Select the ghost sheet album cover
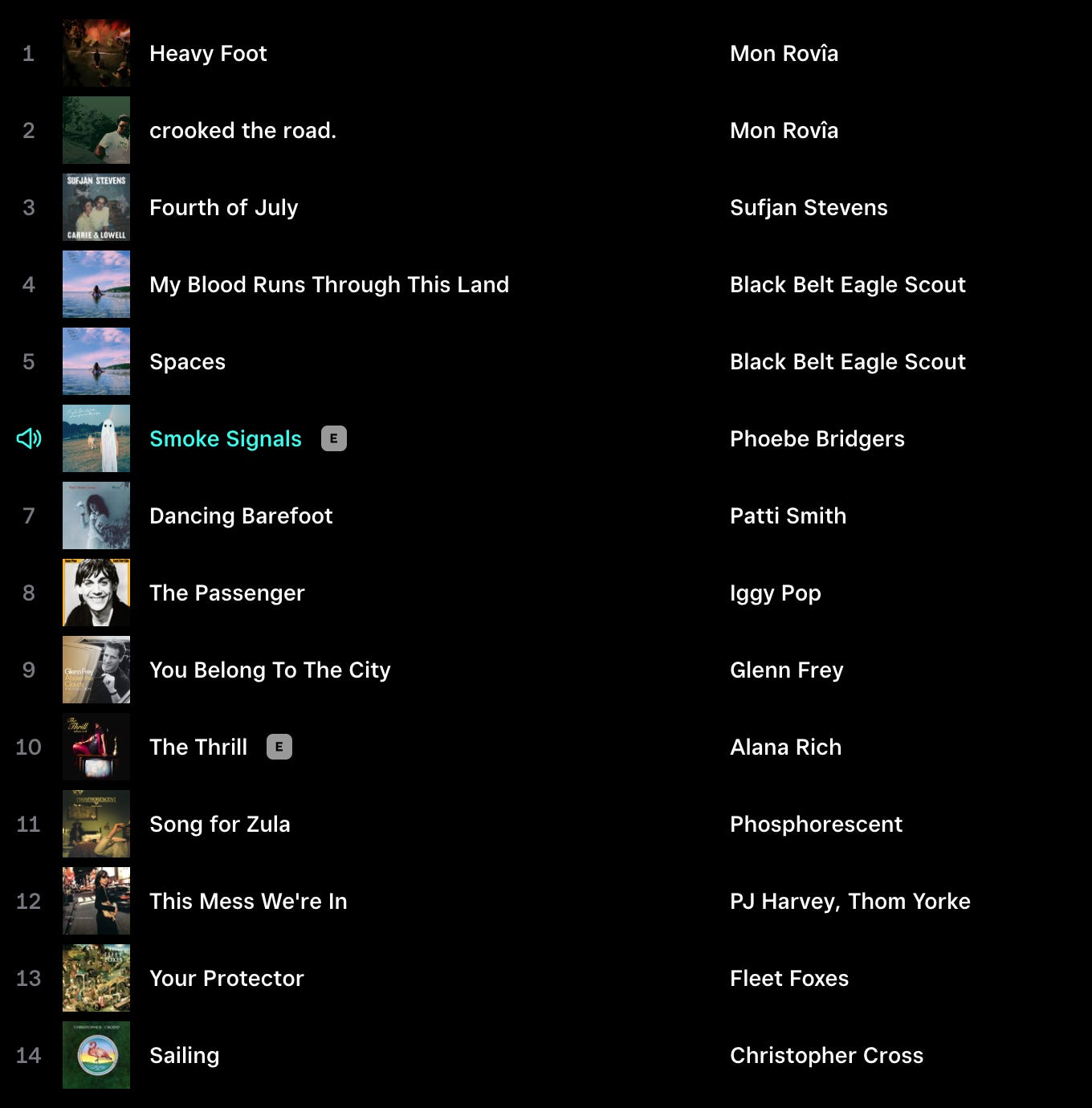 point(96,438)
